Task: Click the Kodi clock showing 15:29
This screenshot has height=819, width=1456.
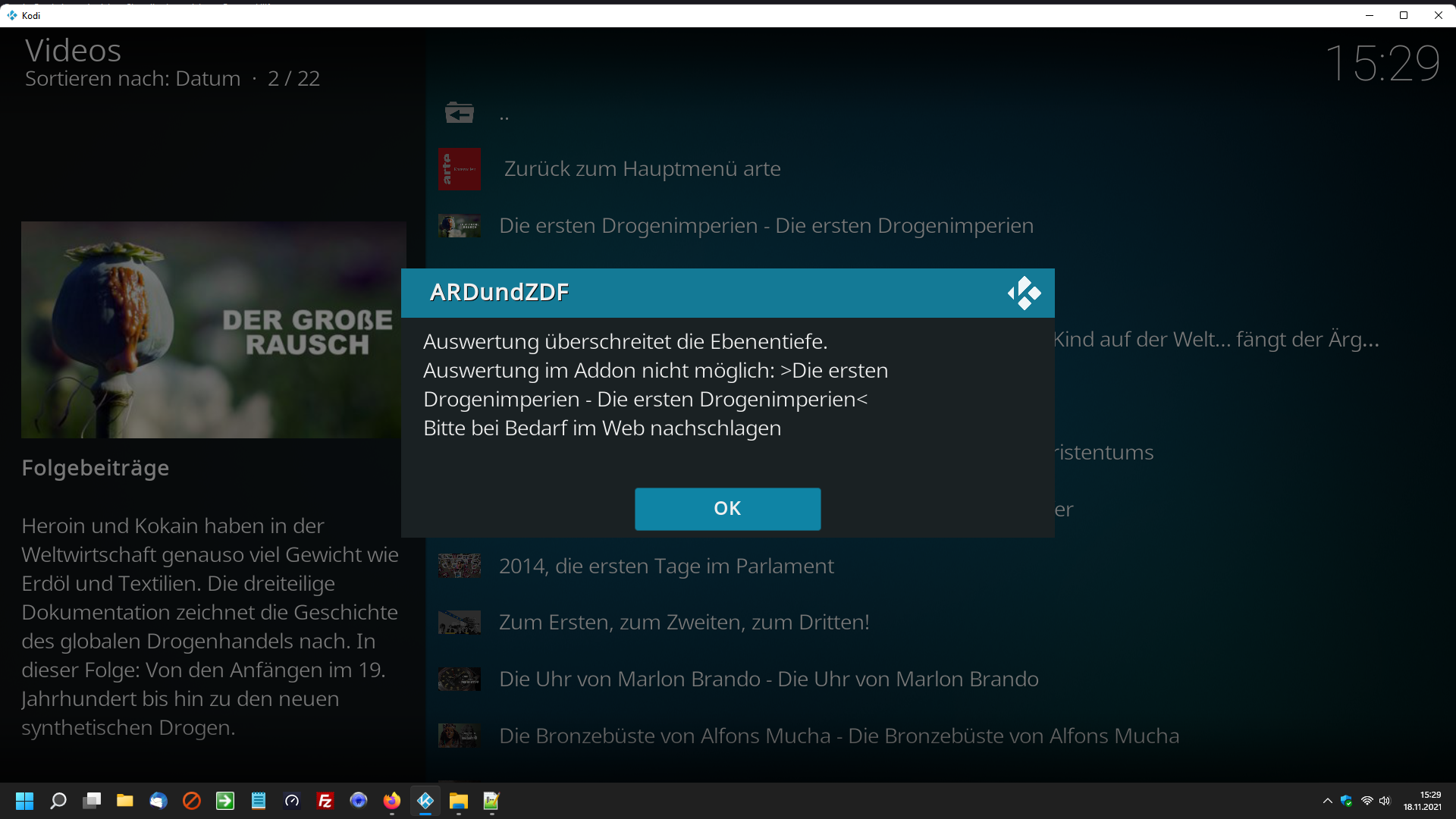Action: (x=1382, y=63)
